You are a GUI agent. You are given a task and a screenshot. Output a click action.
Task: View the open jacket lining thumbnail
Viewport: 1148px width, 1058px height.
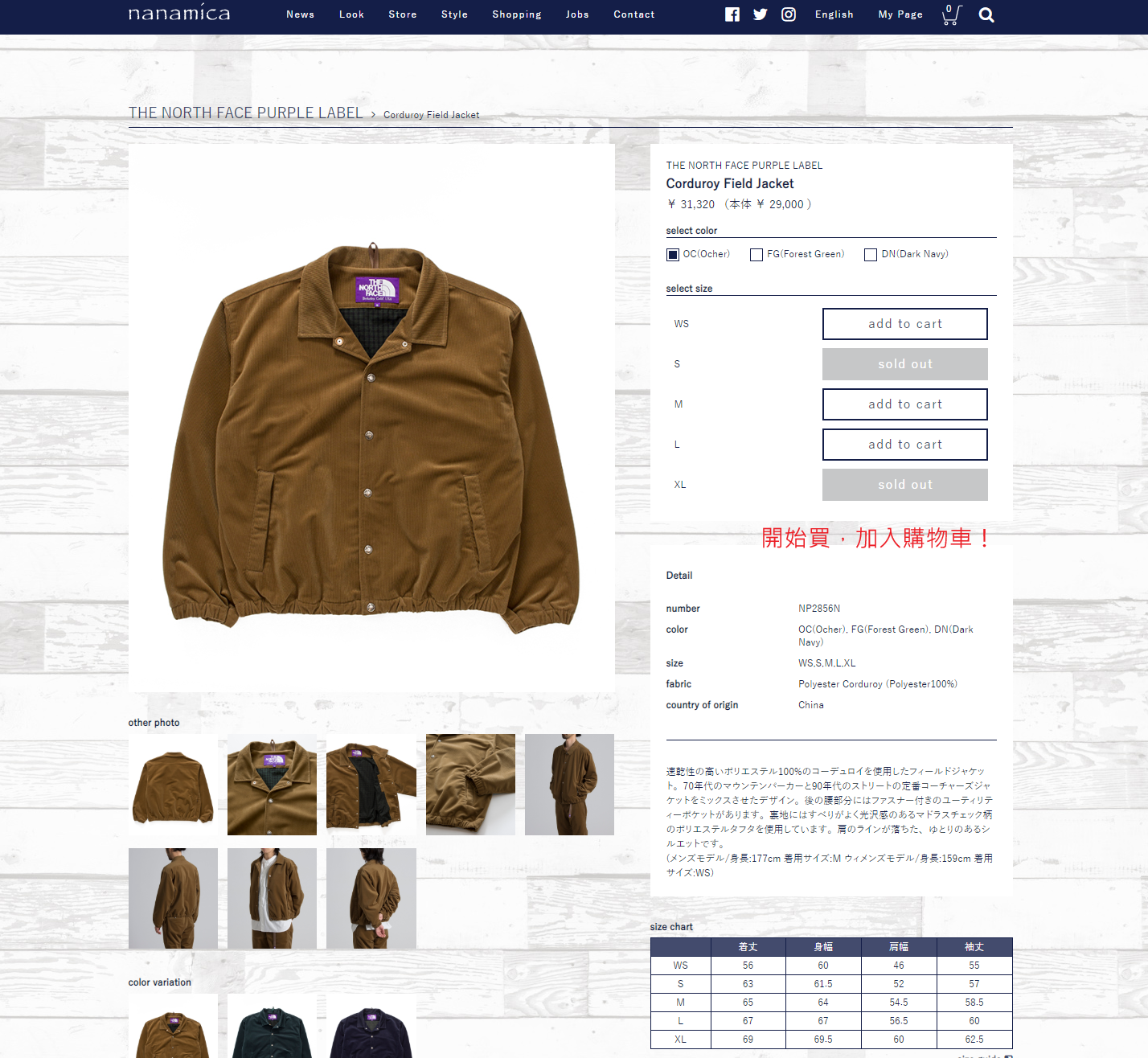[x=371, y=784]
